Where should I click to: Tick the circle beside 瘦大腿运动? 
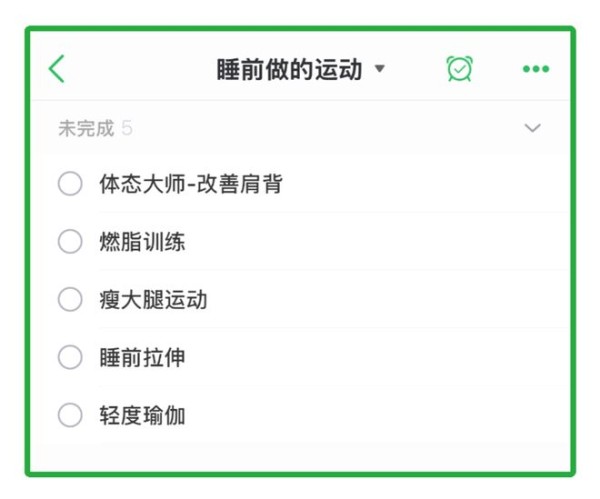pos(70,299)
